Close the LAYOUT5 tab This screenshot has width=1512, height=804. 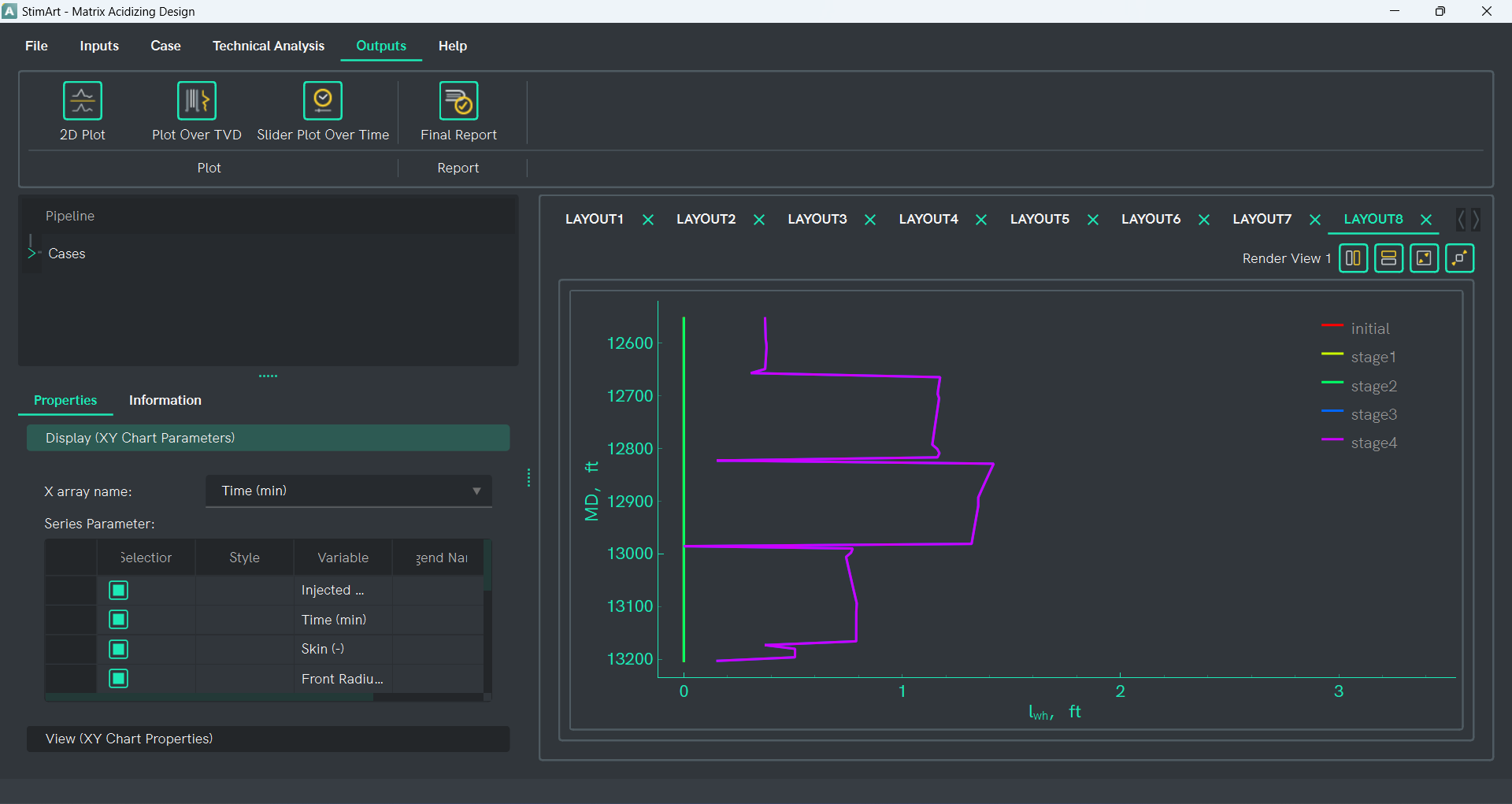pyautogui.click(x=1092, y=220)
